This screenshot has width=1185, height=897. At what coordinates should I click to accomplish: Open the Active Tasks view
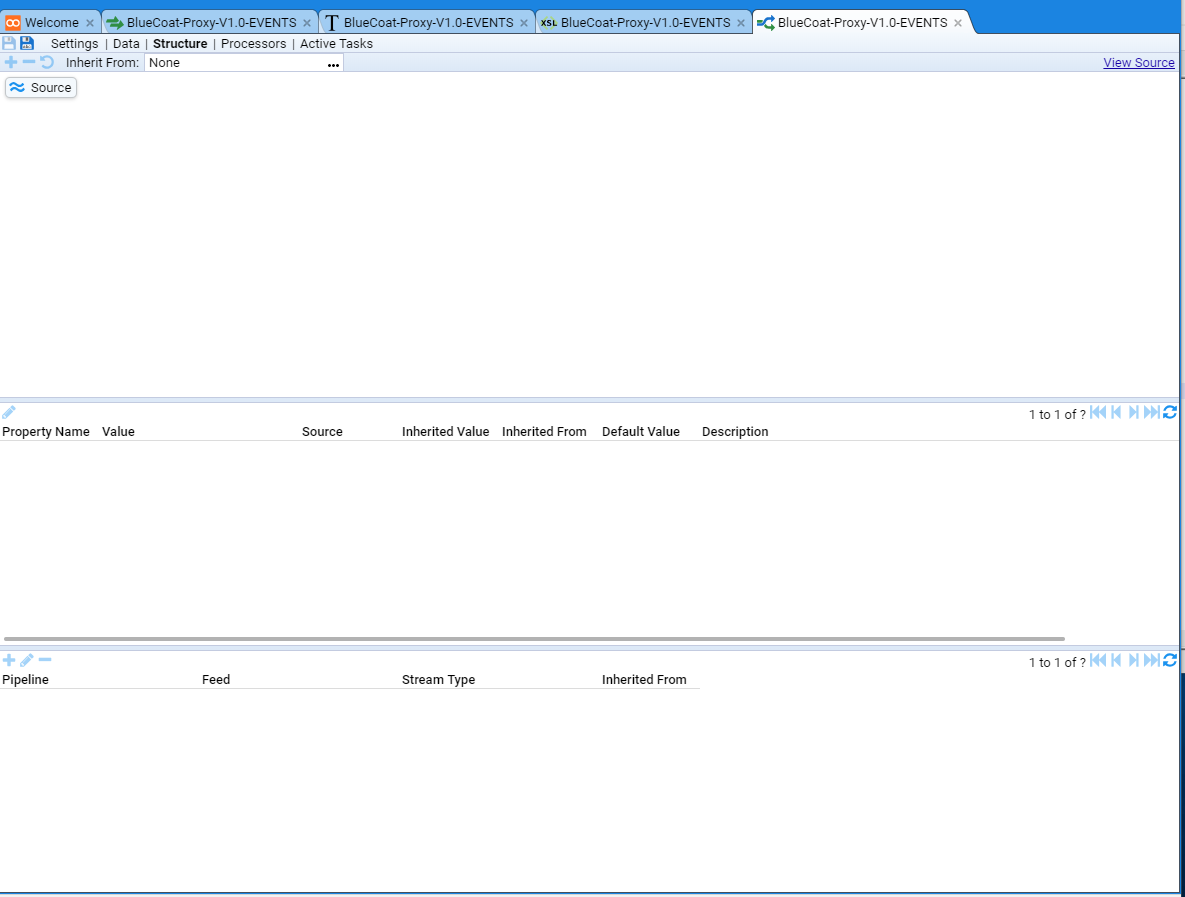336,44
